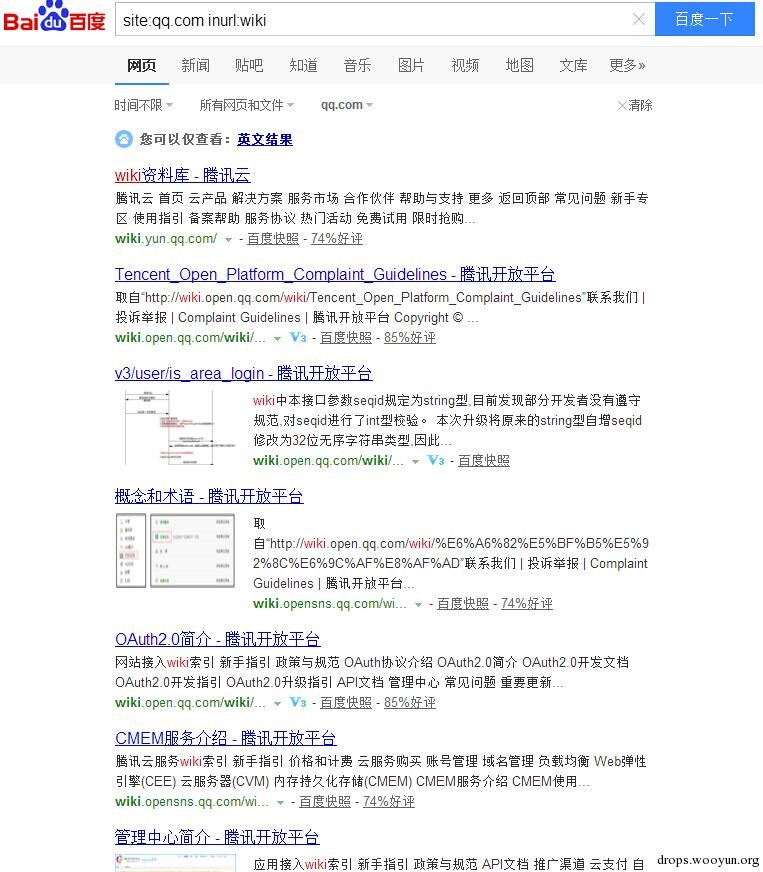Click the Baidu logo
Screen dimensions: 763x872
point(54,19)
